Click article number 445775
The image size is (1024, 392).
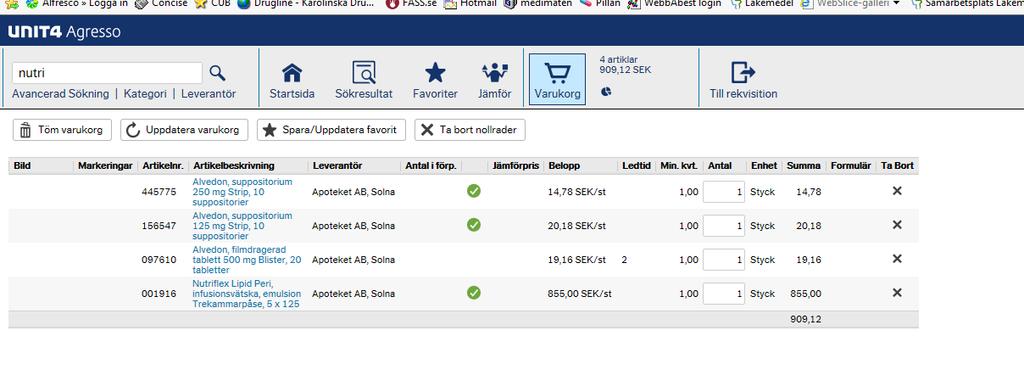point(159,192)
